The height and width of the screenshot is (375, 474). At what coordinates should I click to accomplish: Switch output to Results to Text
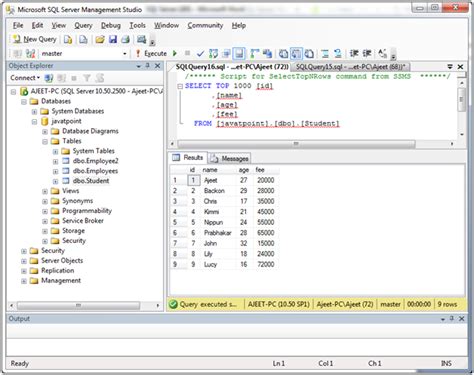click(283, 53)
